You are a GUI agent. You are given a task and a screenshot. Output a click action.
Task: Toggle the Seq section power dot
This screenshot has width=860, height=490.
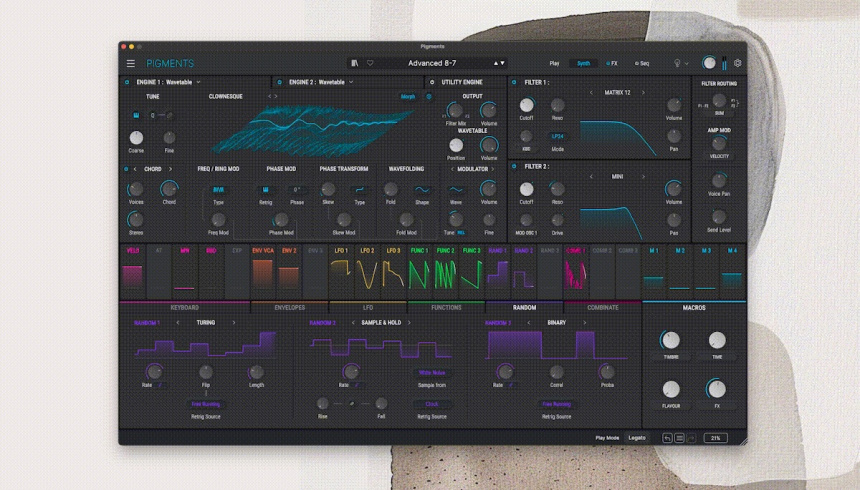tap(636, 64)
